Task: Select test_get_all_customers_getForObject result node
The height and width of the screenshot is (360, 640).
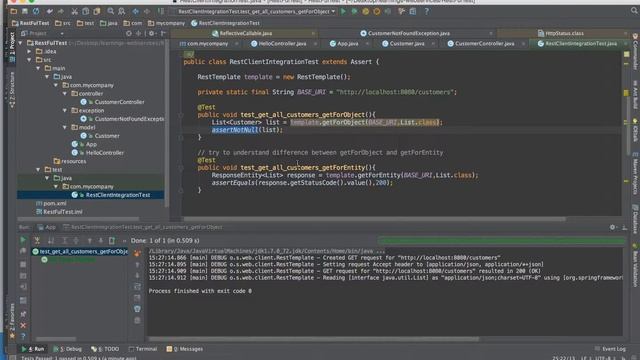Action: tap(80, 251)
